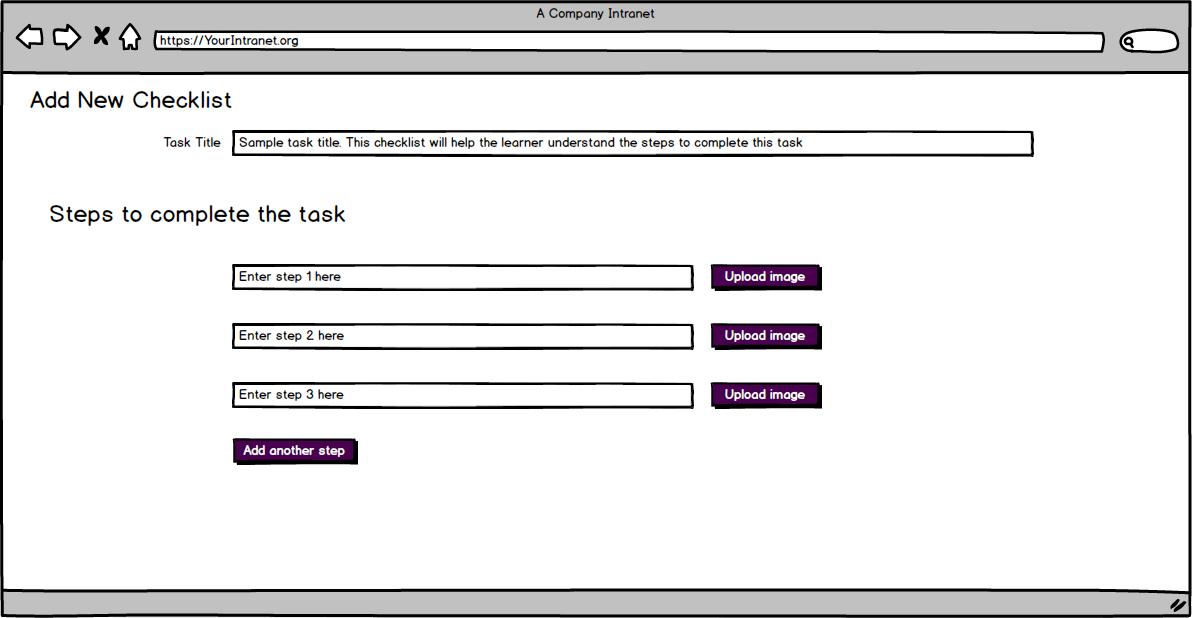Click the browser back arrow
This screenshot has width=1192, height=618.
click(x=30, y=36)
